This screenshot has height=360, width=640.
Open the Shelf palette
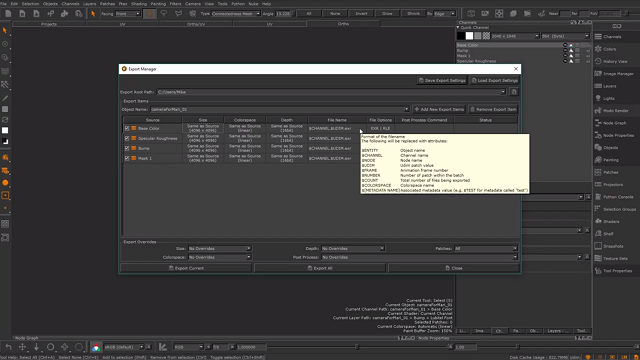608,234
